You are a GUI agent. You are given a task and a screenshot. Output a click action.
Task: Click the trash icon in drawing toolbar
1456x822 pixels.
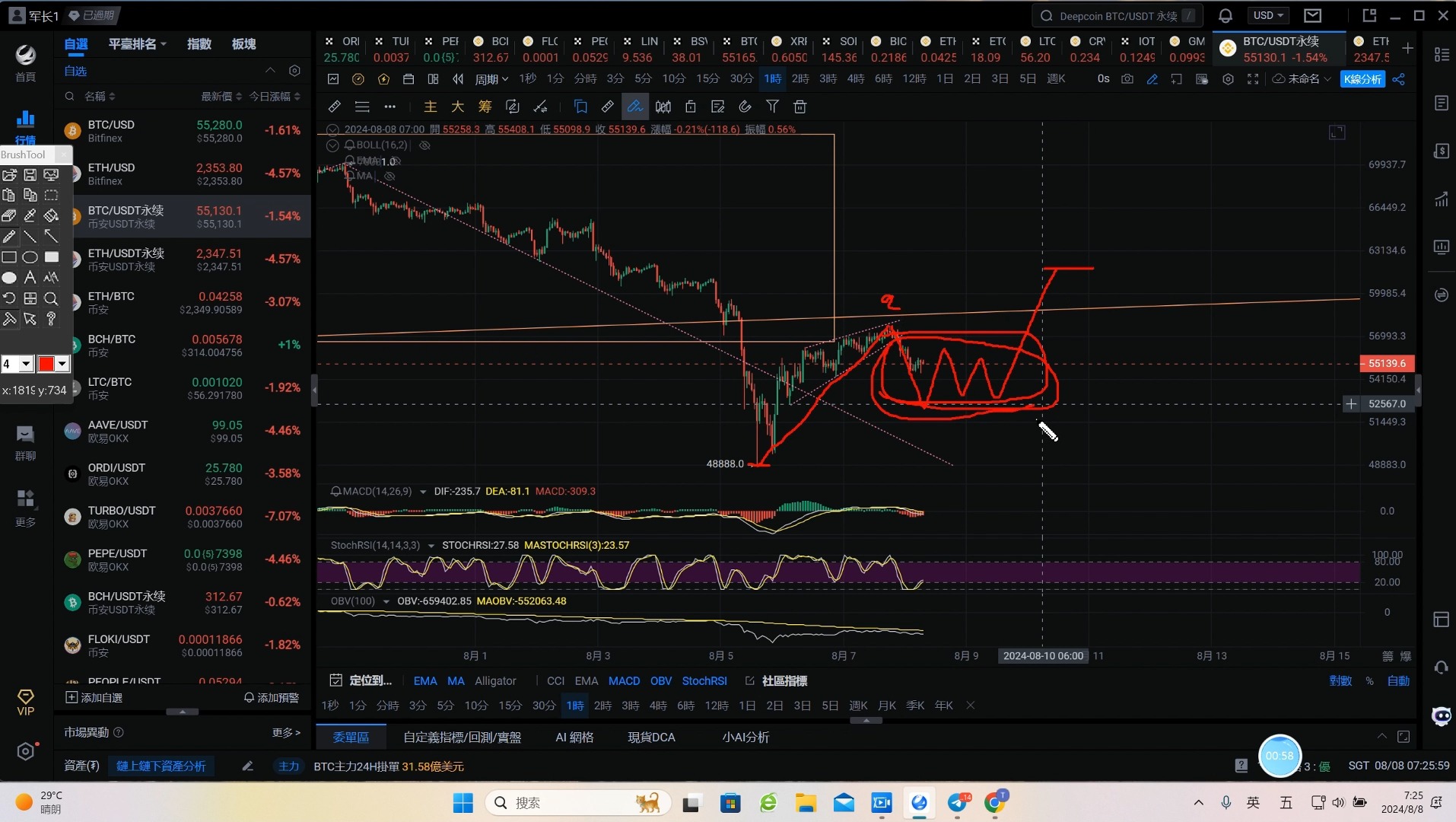[x=800, y=107]
